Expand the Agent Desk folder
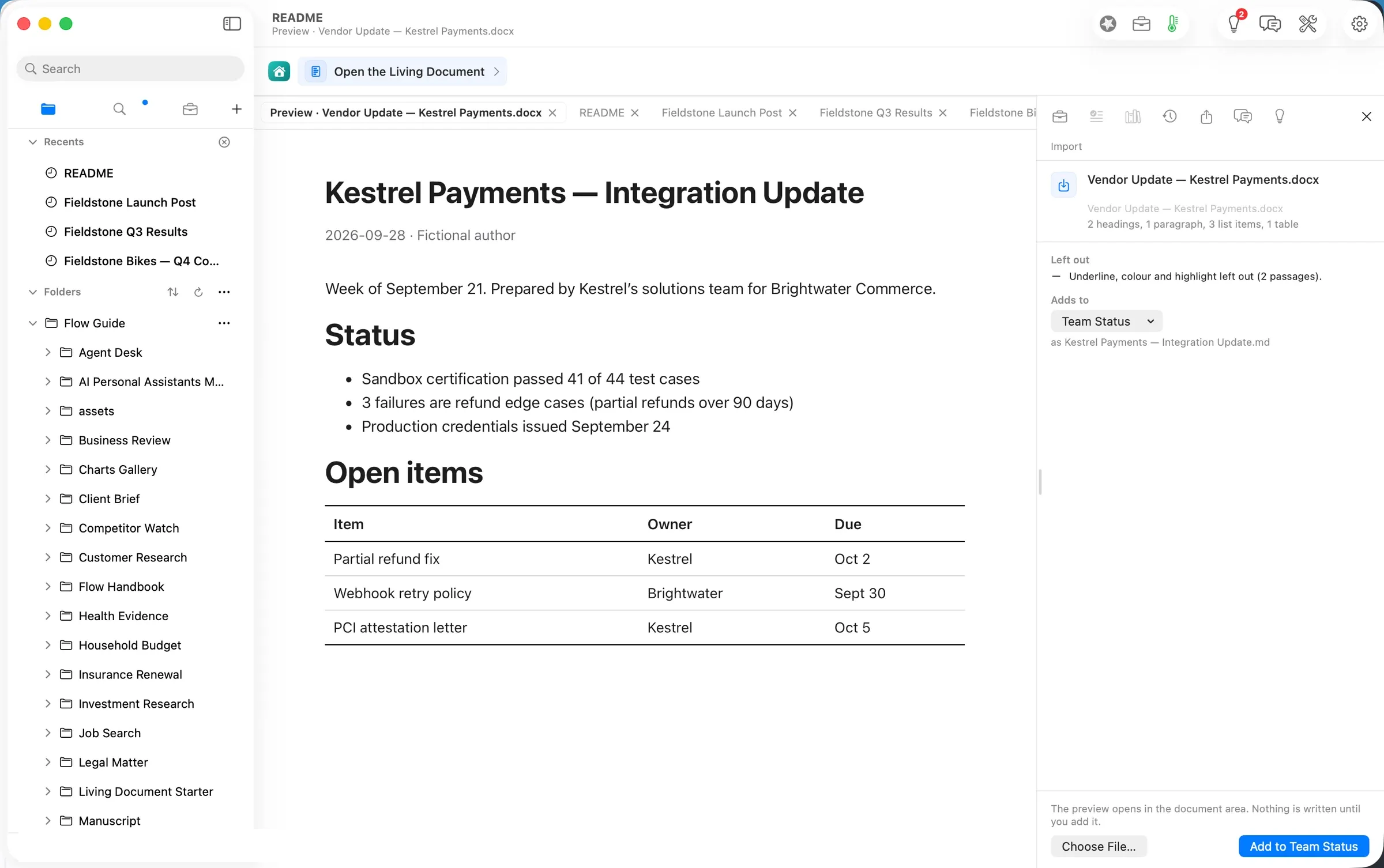The image size is (1384, 868). pyautogui.click(x=48, y=352)
